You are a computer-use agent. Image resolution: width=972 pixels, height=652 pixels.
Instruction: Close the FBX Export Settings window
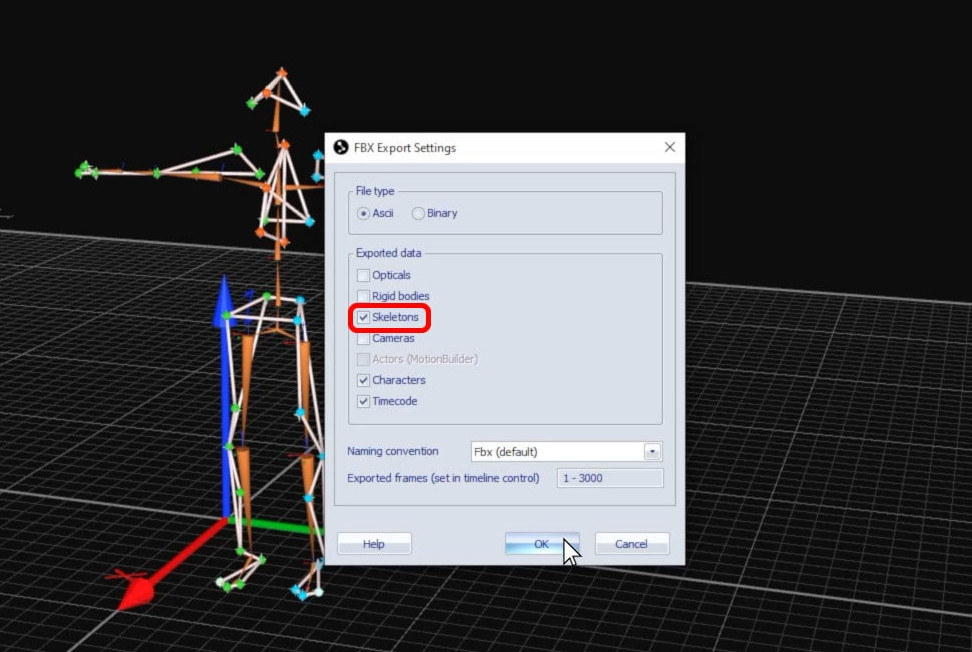pos(669,147)
